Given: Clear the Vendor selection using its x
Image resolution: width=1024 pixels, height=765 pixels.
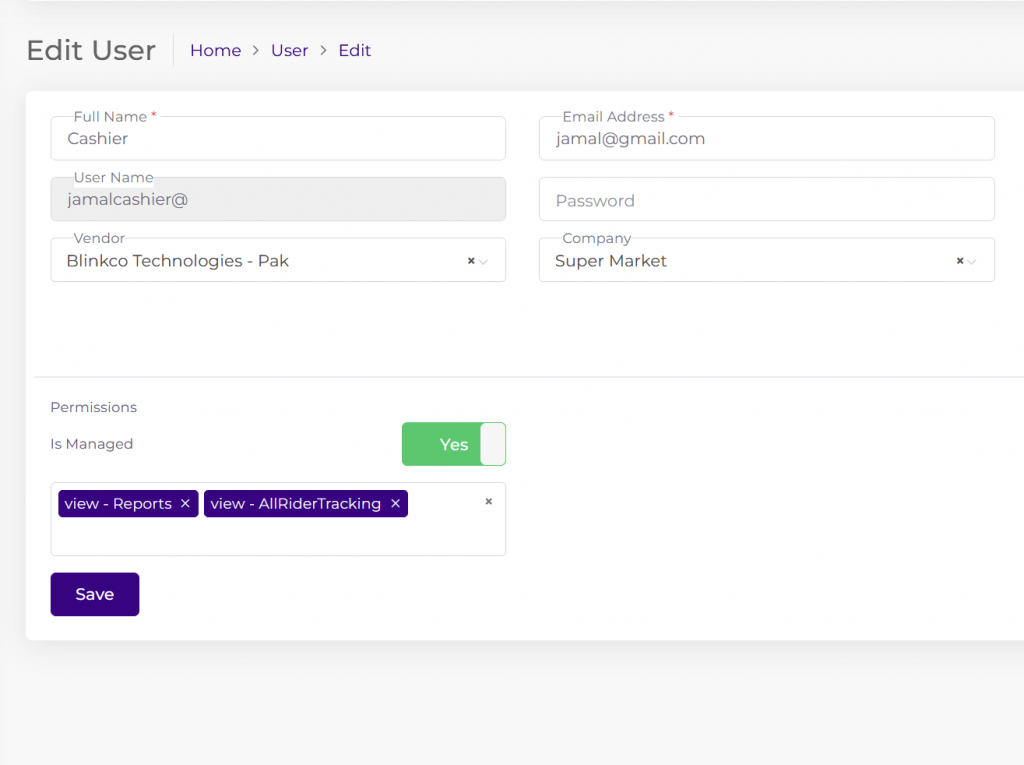Looking at the screenshot, I should 471,261.
